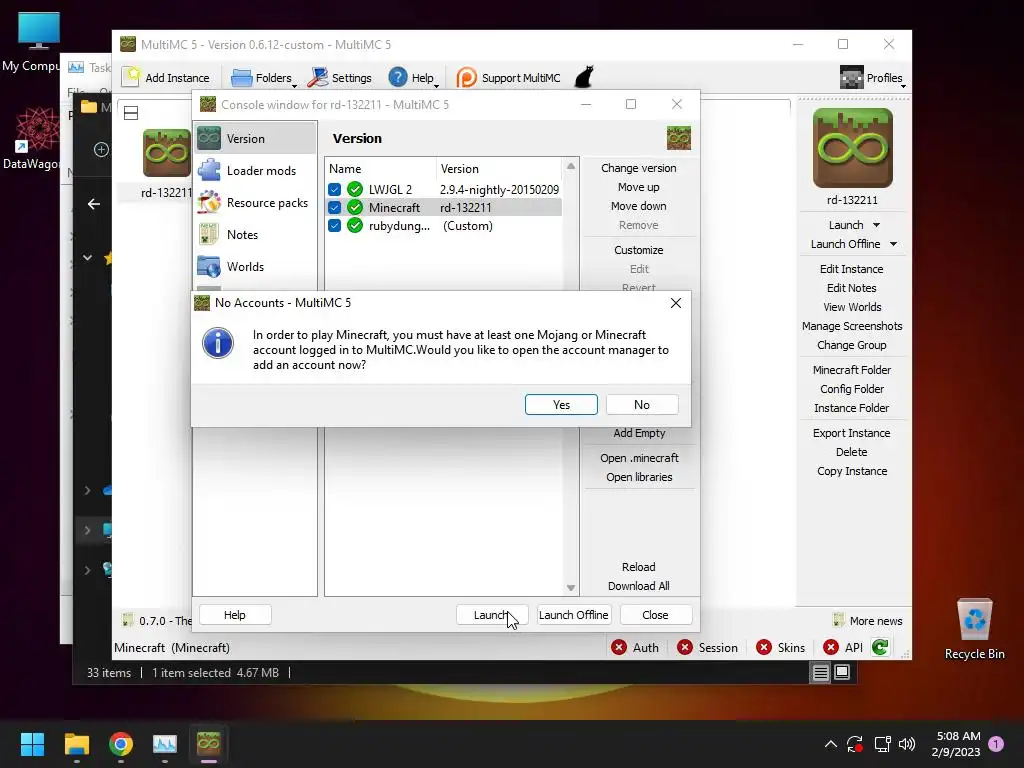Click More news button
The height and width of the screenshot is (768, 1024).
pos(868,620)
